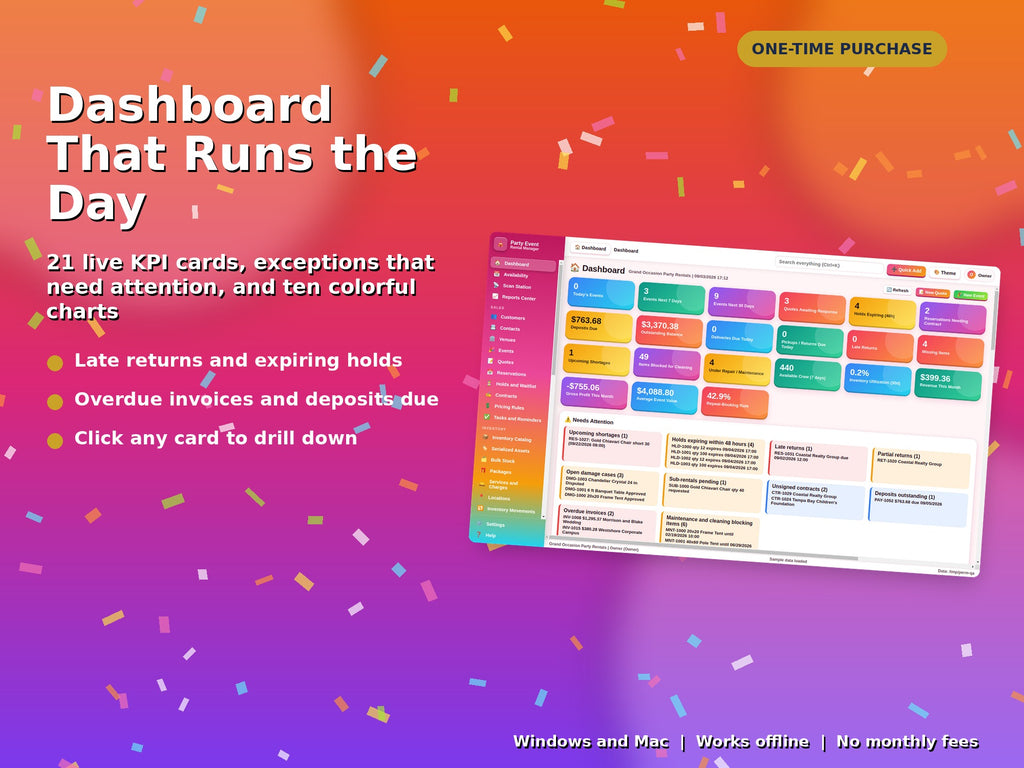Screen dimensions: 1024x768
Task: Click the Search everything field
Action: point(828,264)
